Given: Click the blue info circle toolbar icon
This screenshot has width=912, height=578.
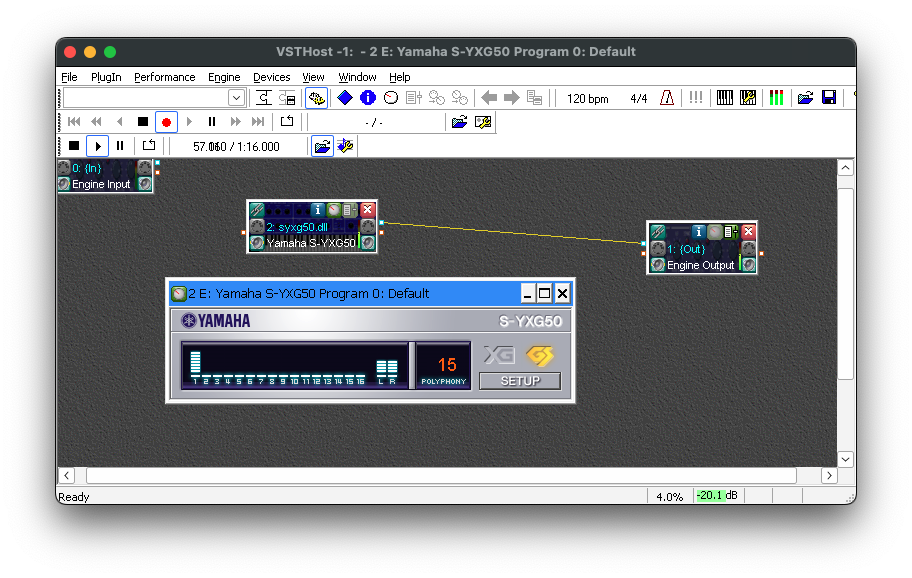Looking at the screenshot, I should click(368, 98).
